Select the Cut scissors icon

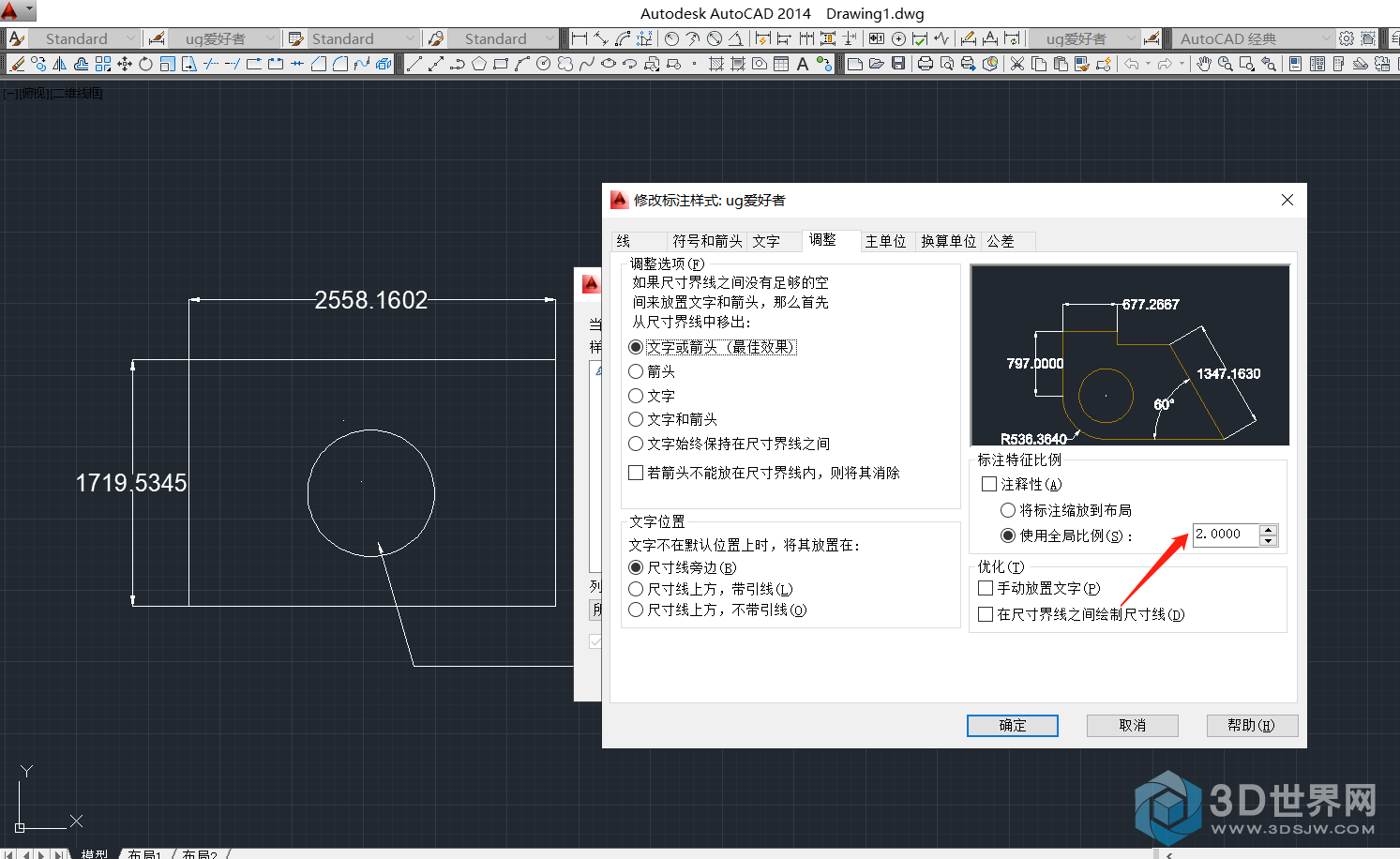[1017, 64]
